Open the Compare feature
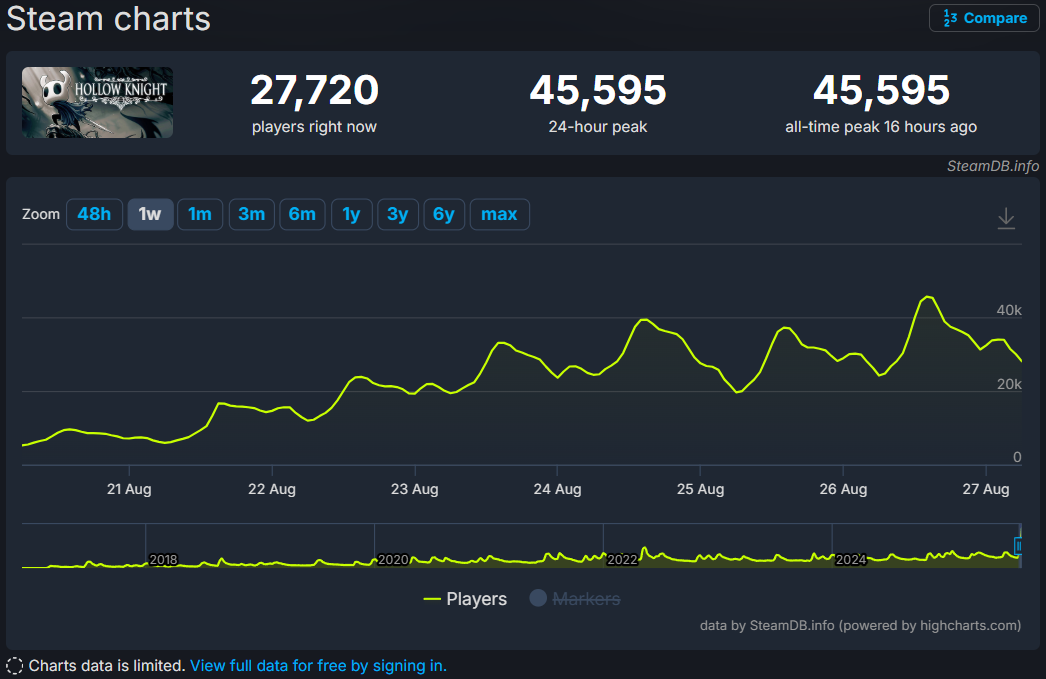Image resolution: width=1046 pixels, height=679 pixels. pyautogui.click(x=984, y=18)
